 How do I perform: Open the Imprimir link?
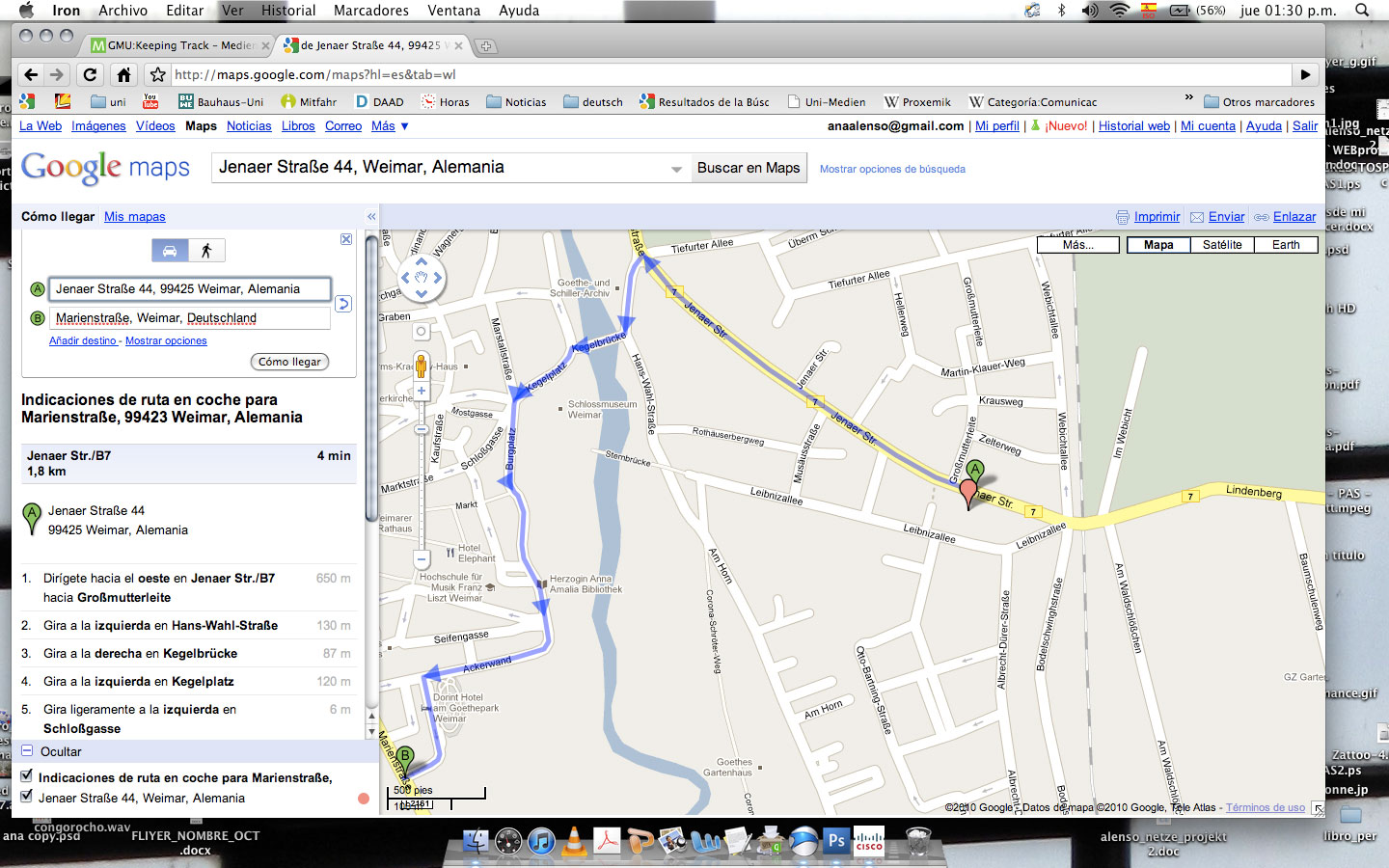pos(1157,217)
